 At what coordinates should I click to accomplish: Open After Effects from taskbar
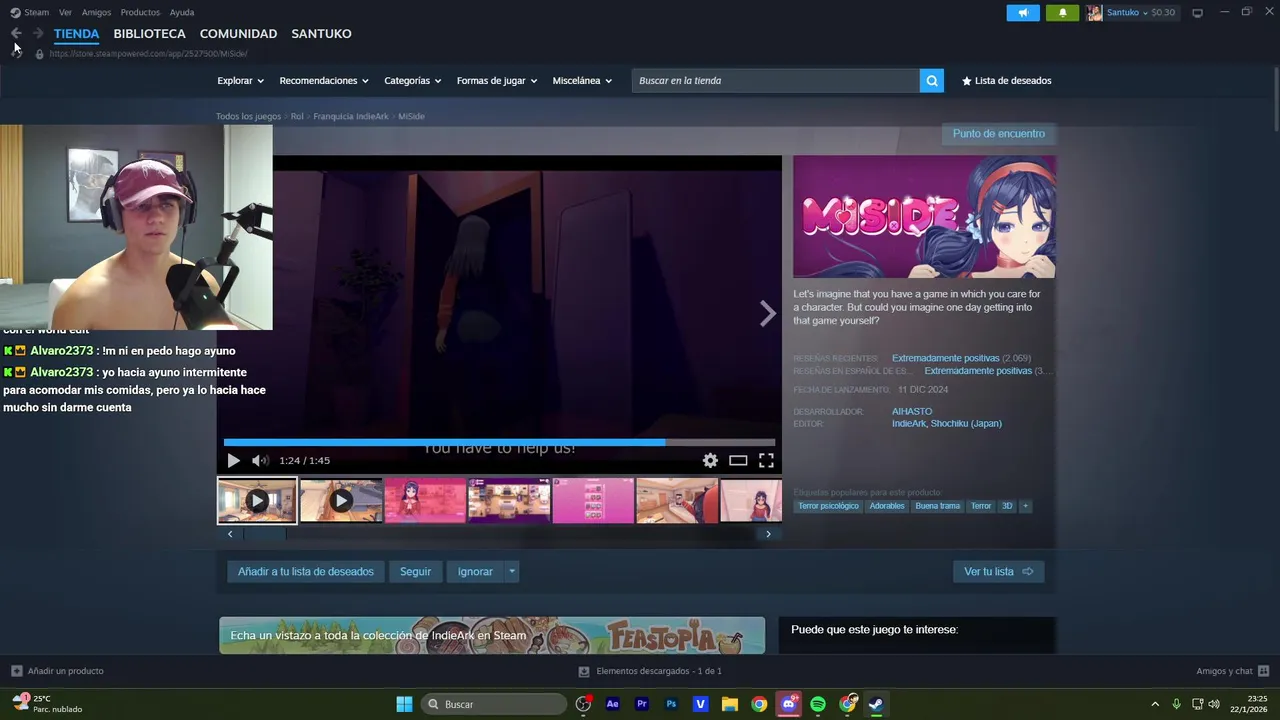613,704
